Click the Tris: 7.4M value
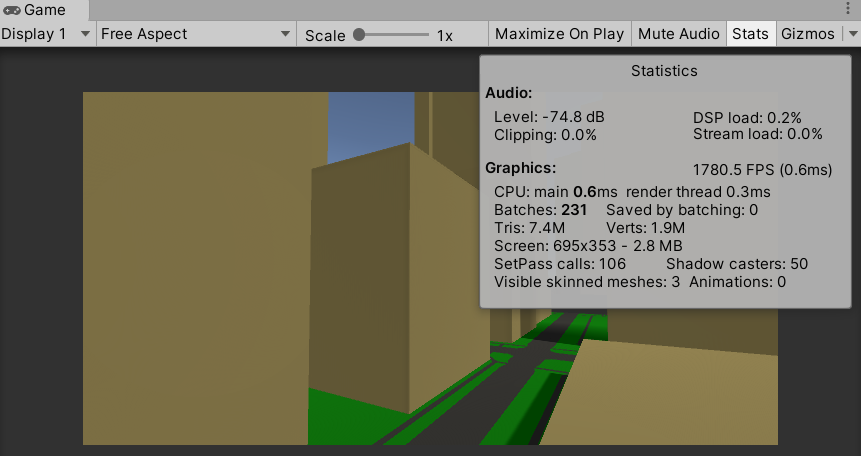The height and width of the screenshot is (456, 861). pos(529,228)
